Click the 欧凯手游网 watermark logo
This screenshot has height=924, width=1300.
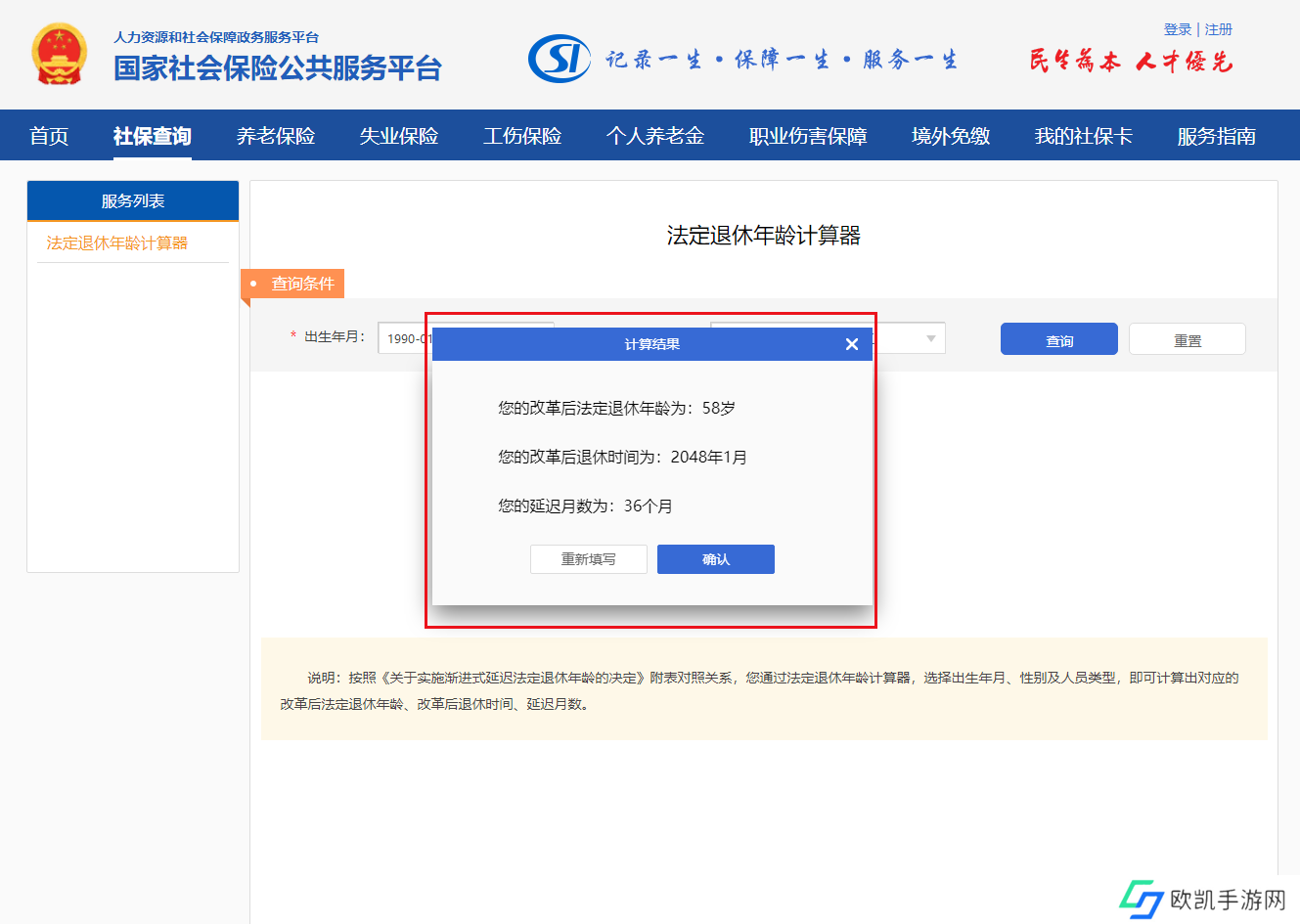tap(1139, 899)
